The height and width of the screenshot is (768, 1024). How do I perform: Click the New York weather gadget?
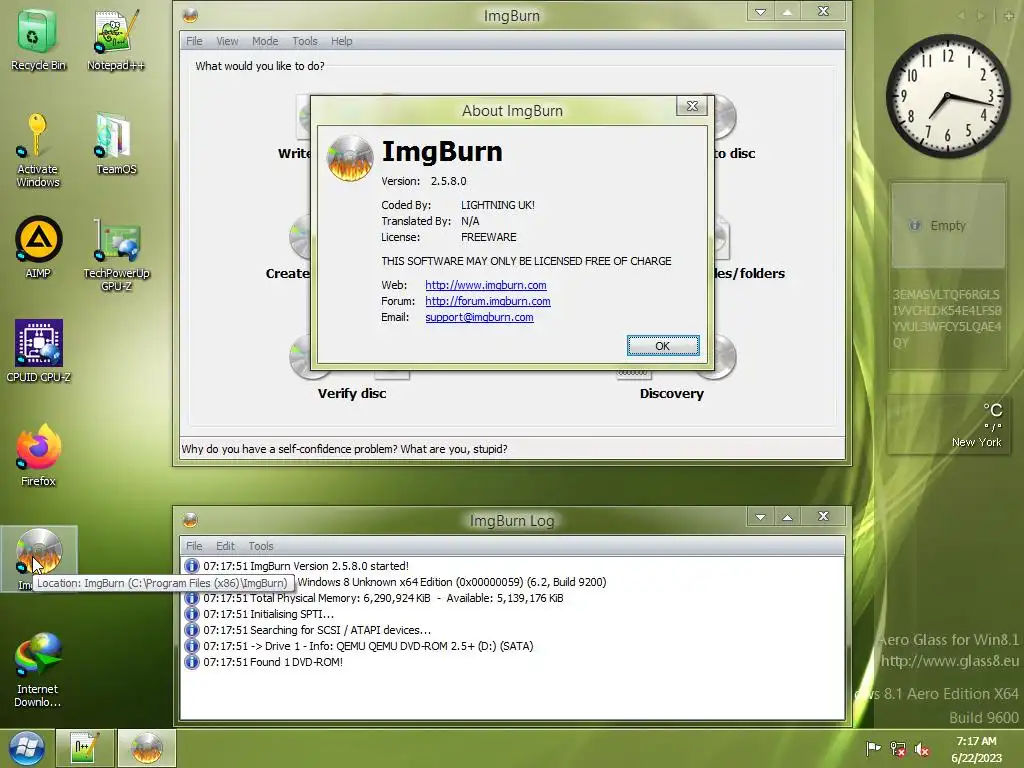pyautogui.click(x=948, y=424)
